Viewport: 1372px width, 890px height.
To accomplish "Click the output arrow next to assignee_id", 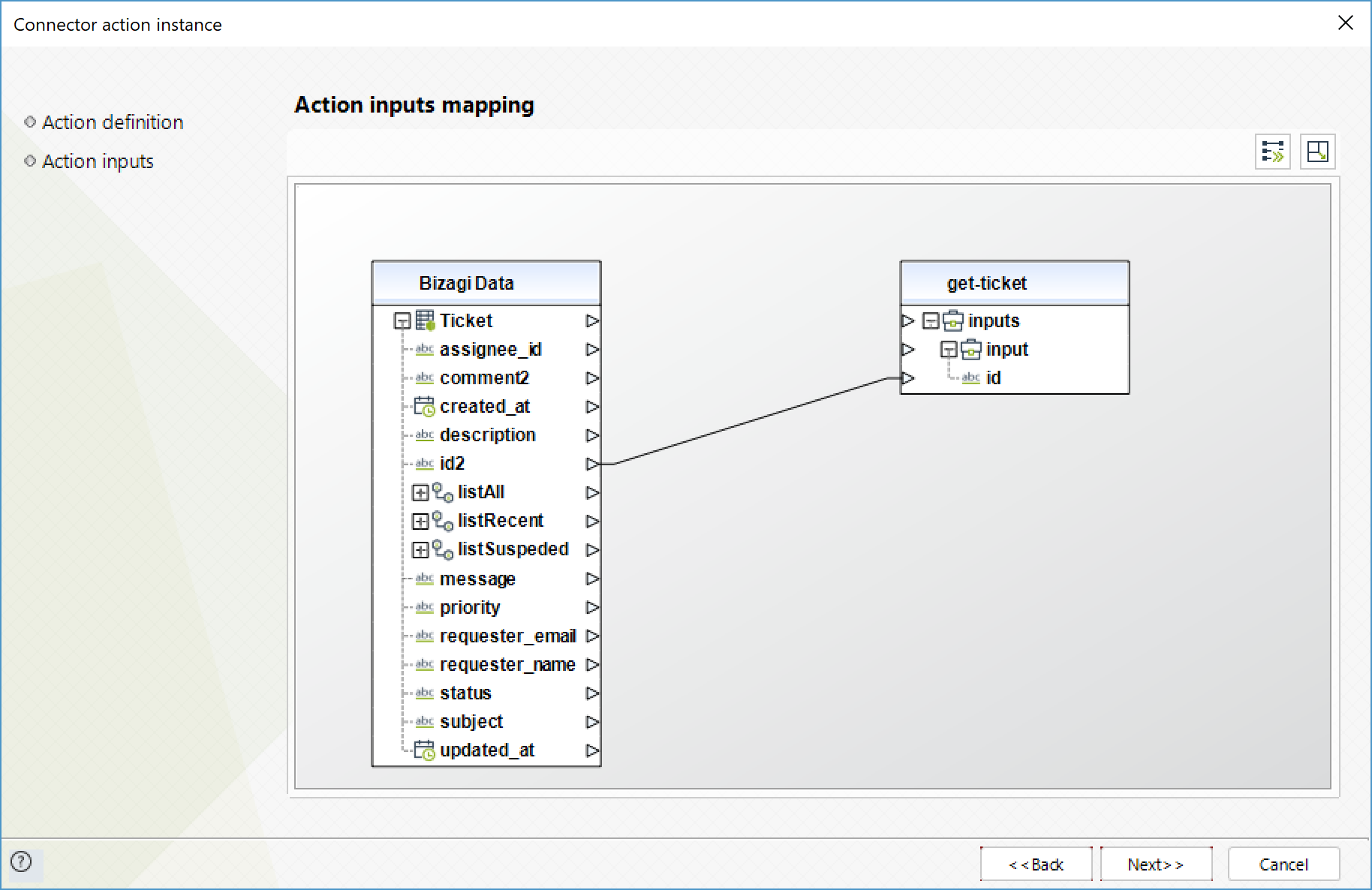I will [593, 349].
